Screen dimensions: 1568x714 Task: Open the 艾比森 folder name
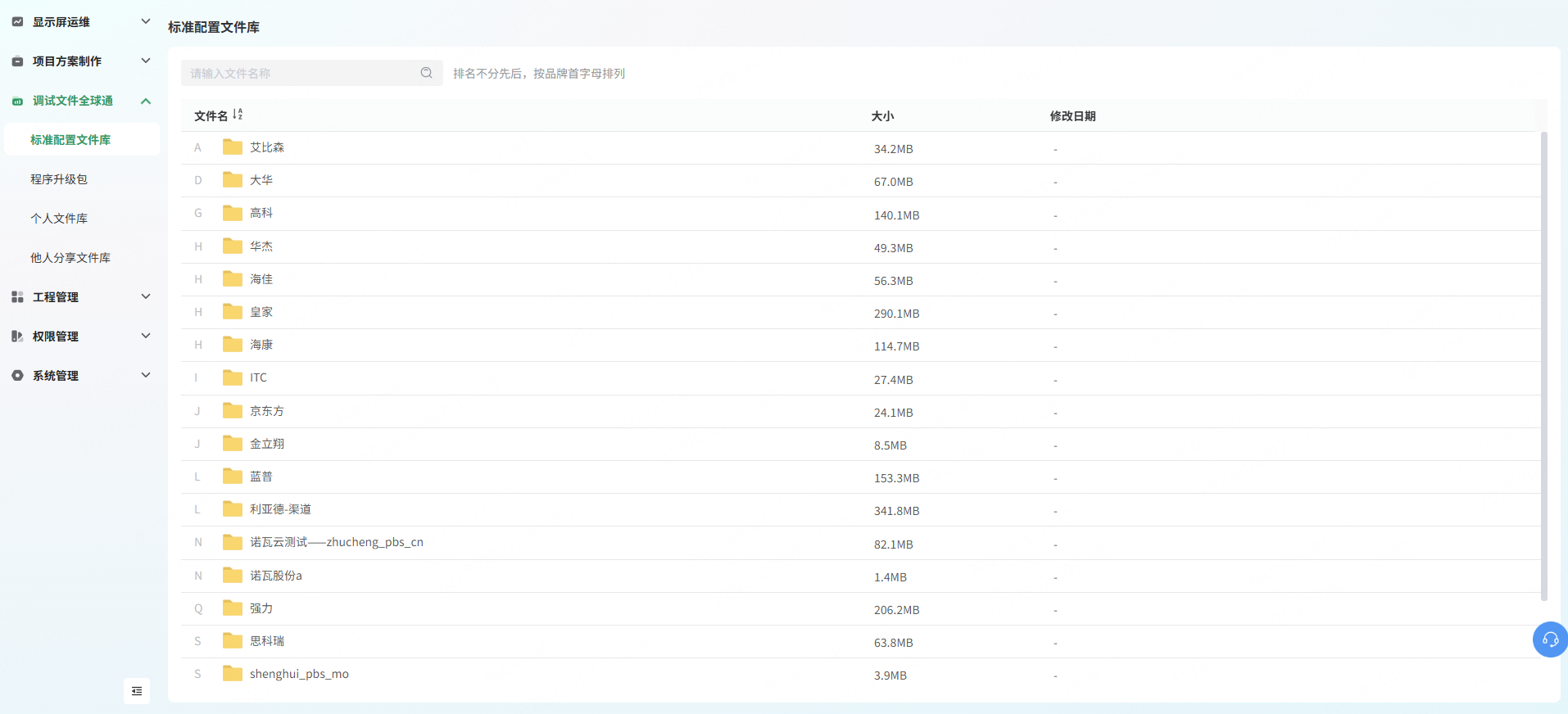(267, 147)
